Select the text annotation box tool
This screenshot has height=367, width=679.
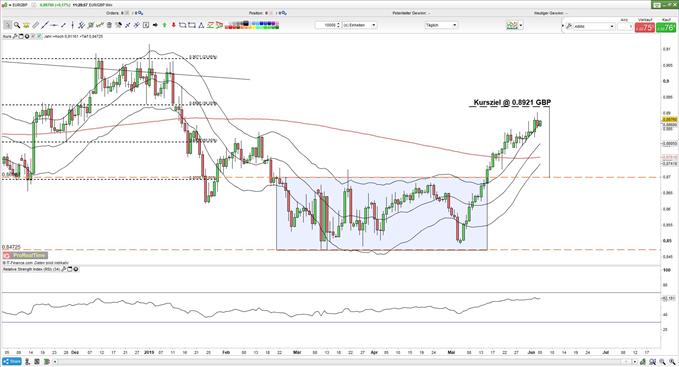146,25
